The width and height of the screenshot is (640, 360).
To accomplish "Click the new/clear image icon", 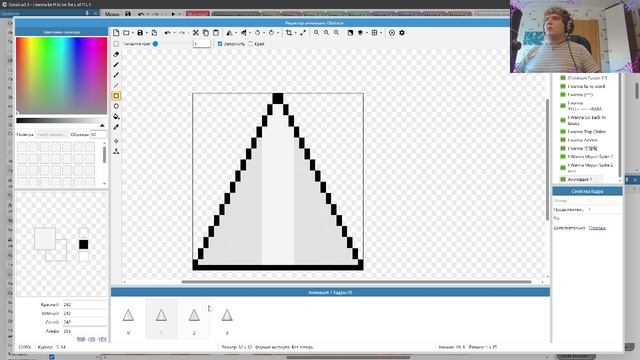I will click(116, 33).
